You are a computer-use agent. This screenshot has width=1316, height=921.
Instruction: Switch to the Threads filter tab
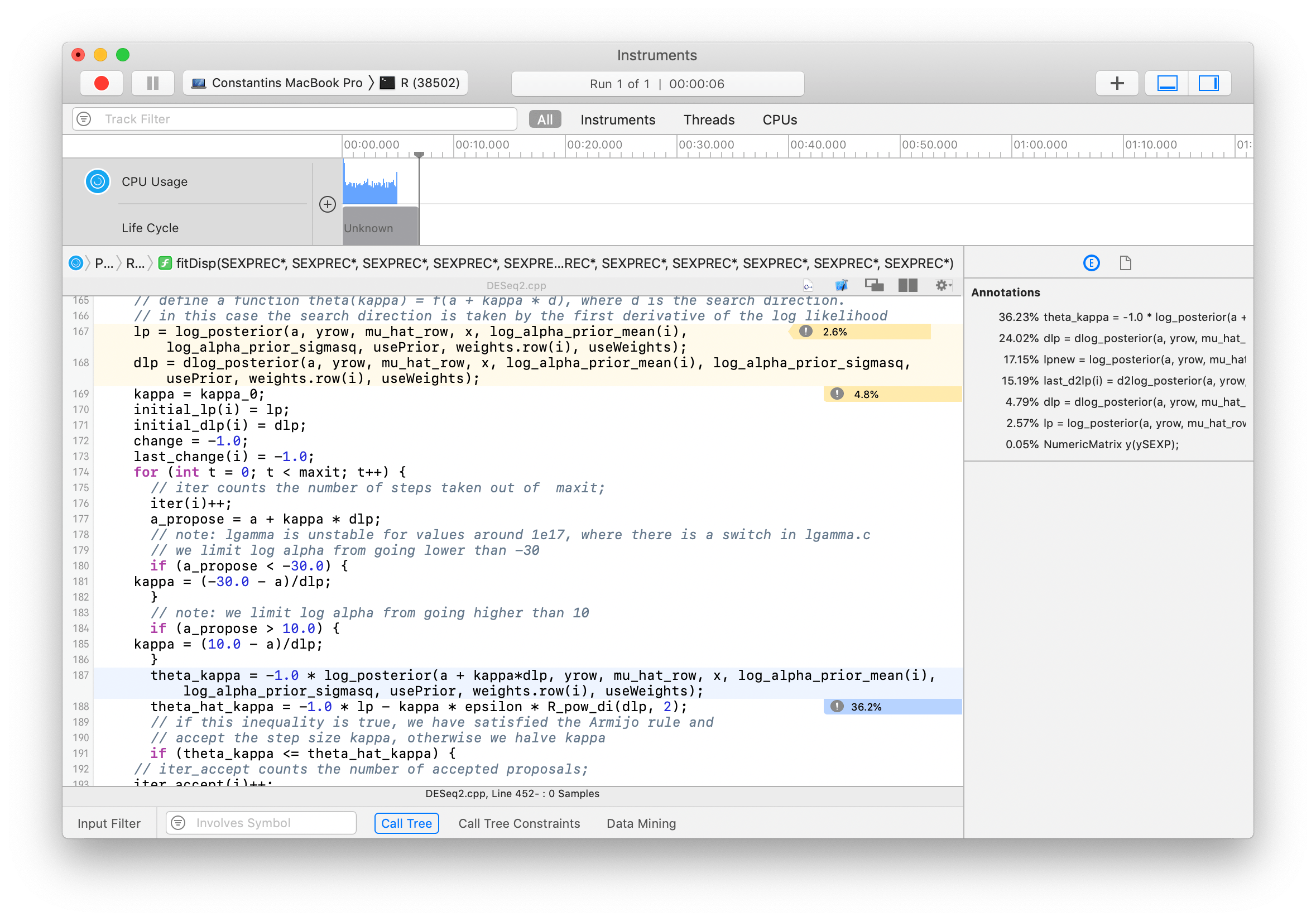[708, 119]
